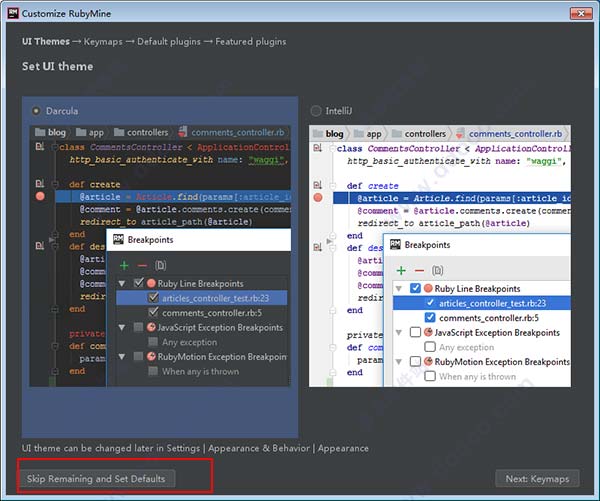This screenshot has height=501, width=600.
Task: Click controllers folder icon in IntelliJ preview
Action: [x=397, y=134]
